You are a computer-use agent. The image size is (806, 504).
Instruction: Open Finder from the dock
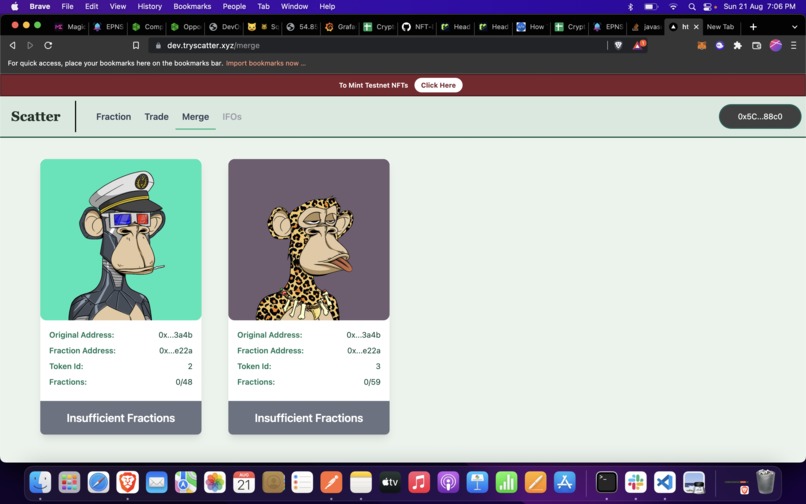click(x=40, y=482)
